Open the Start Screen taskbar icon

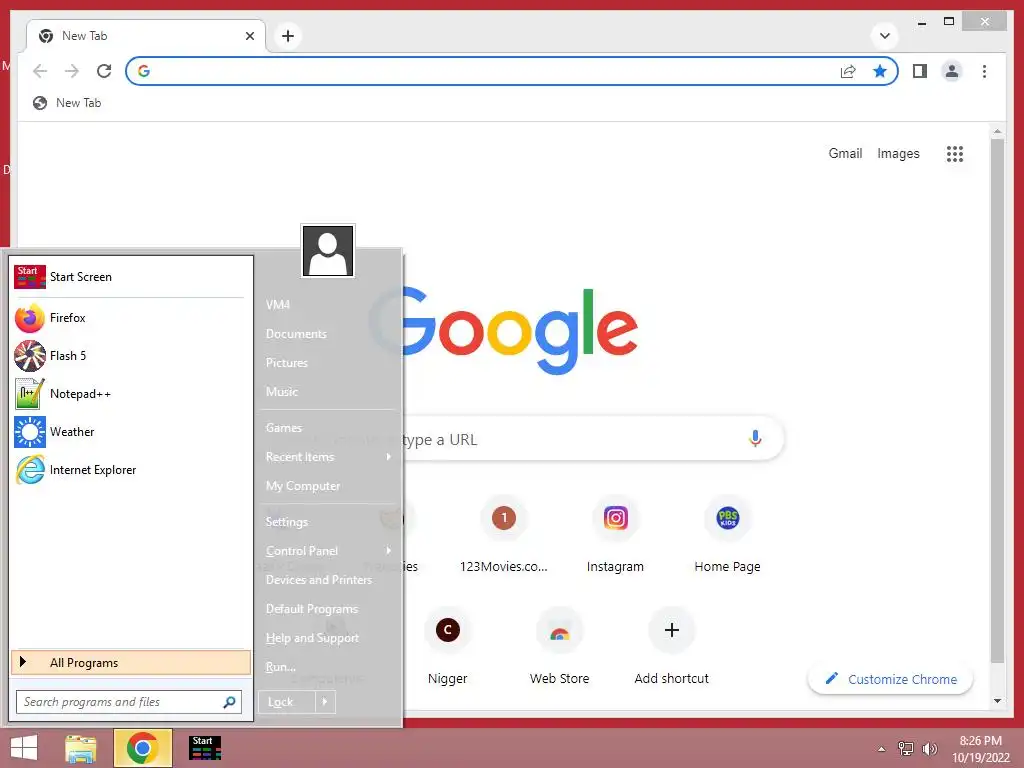[x=204, y=748]
